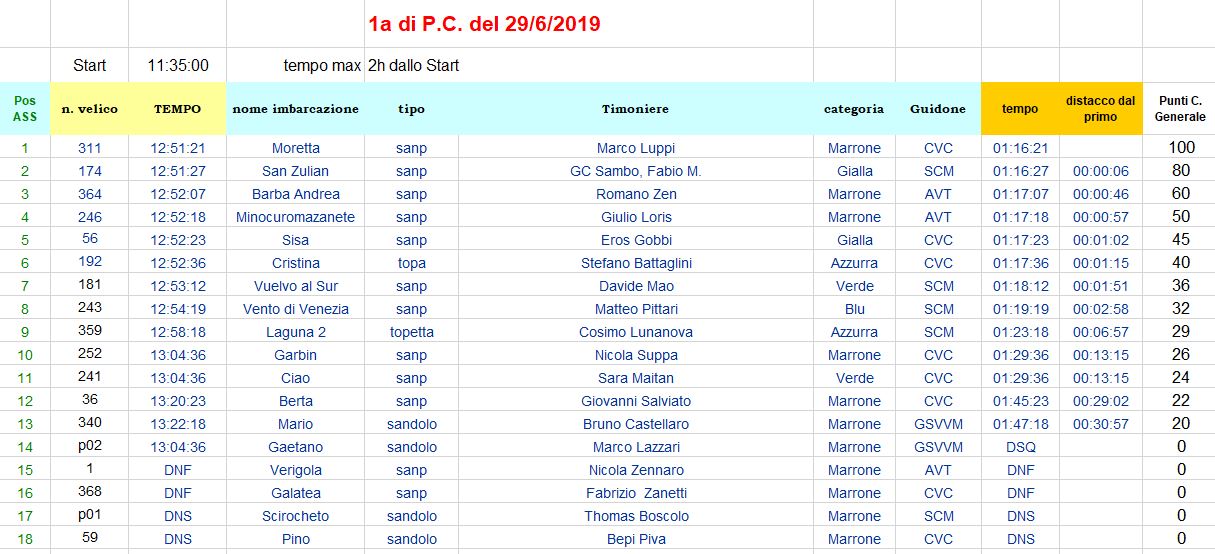The image size is (1215, 554).
Task: Select the 'n. velico' header cell
Action: pos(90,109)
